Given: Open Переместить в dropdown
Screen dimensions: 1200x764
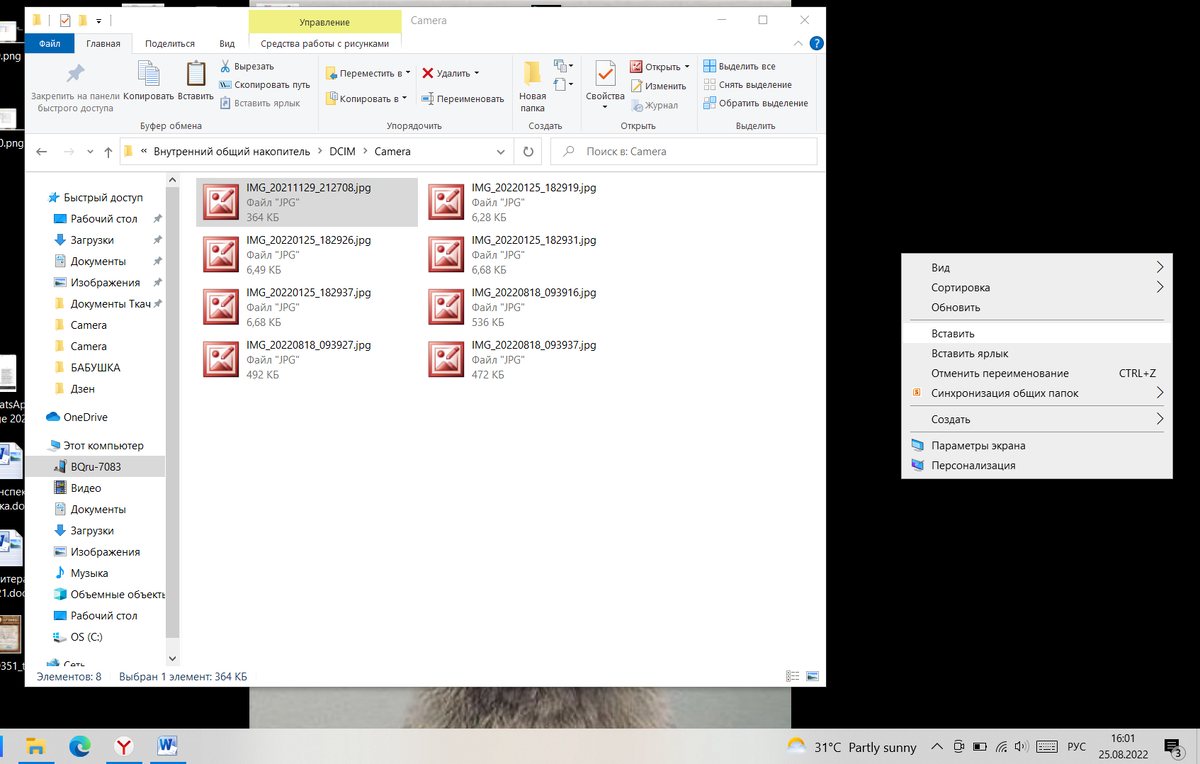Looking at the screenshot, I should [x=368, y=73].
